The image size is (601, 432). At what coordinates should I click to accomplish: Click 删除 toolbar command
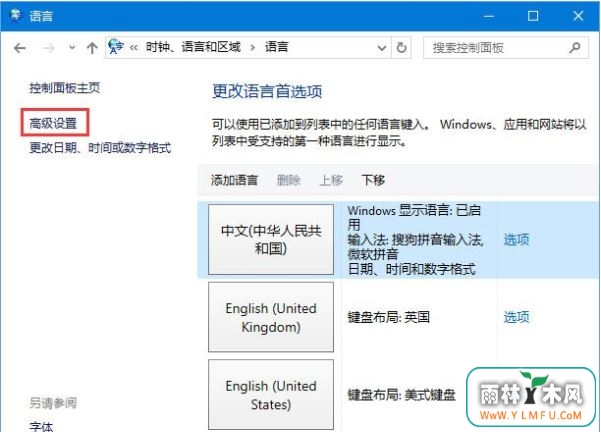click(289, 180)
